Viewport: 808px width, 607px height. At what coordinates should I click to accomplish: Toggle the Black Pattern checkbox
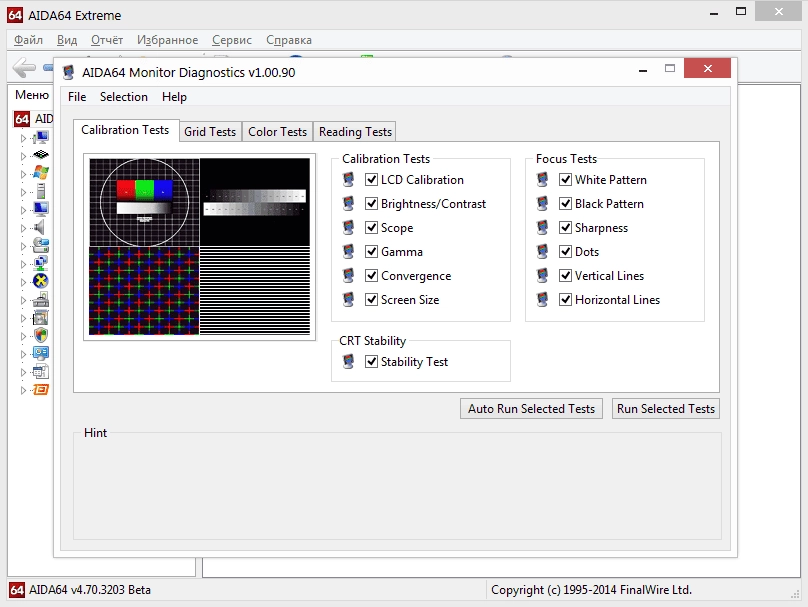(565, 204)
